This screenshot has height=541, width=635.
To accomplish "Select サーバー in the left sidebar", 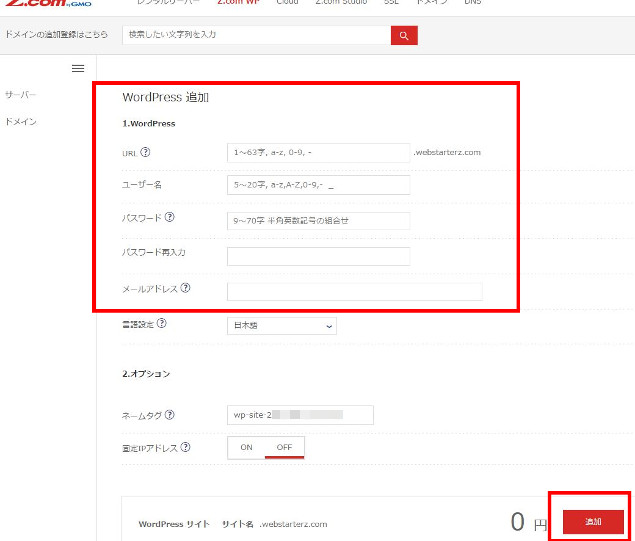I will click(x=21, y=95).
